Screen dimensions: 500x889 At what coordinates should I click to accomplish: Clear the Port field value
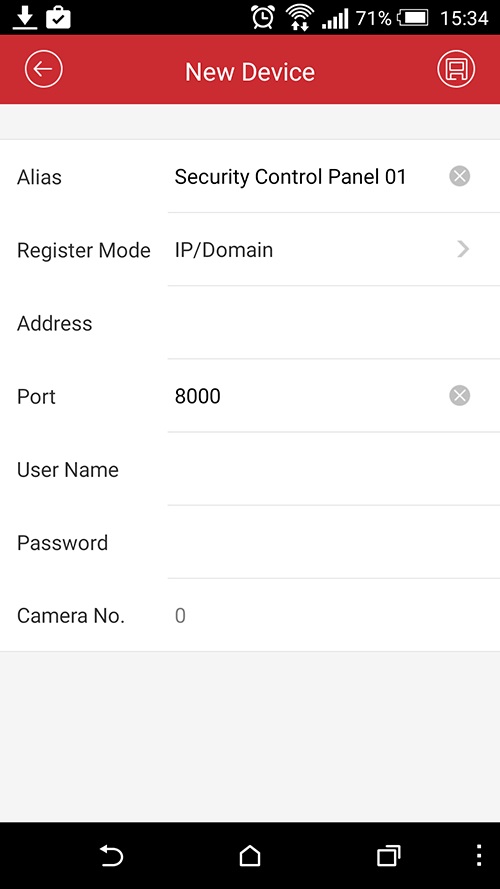point(460,396)
